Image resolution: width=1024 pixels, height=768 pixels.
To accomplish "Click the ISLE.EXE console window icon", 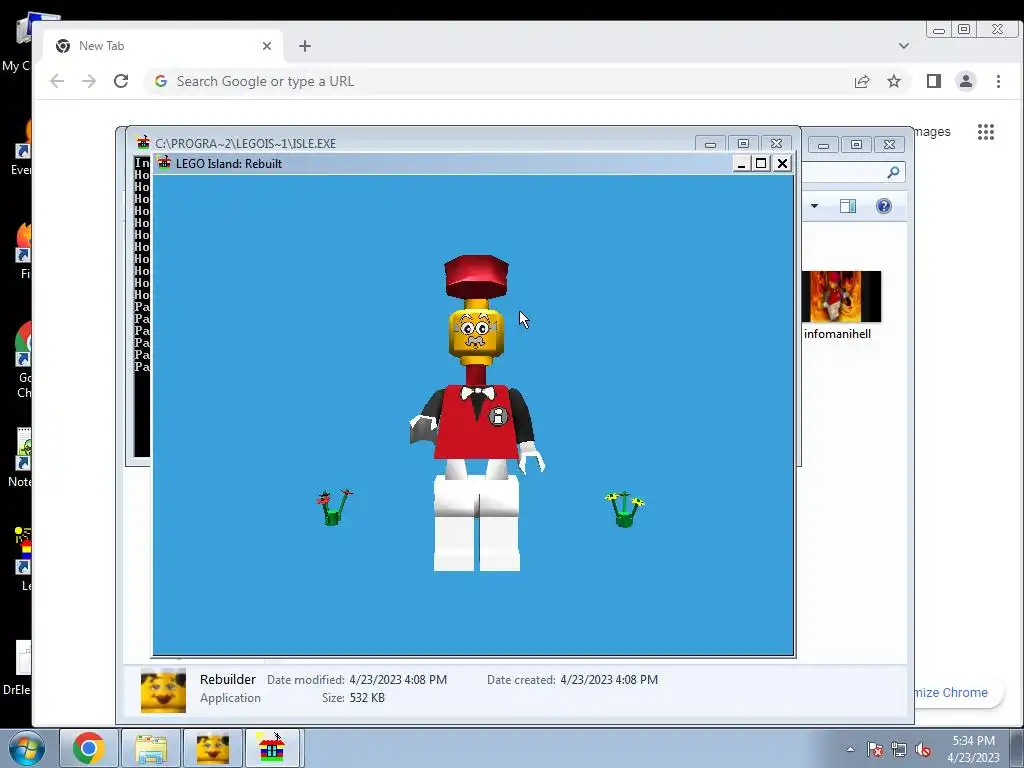I will [x=143, y=143].
